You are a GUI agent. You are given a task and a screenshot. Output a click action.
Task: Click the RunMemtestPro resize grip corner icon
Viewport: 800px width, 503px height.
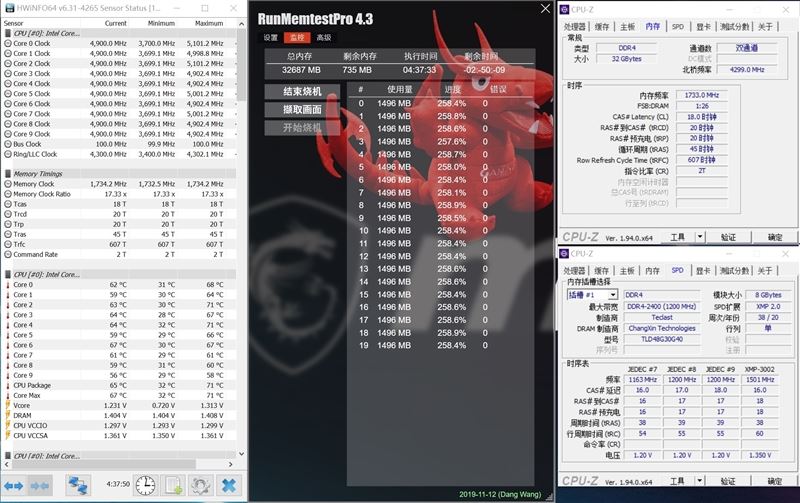point(549,495)
